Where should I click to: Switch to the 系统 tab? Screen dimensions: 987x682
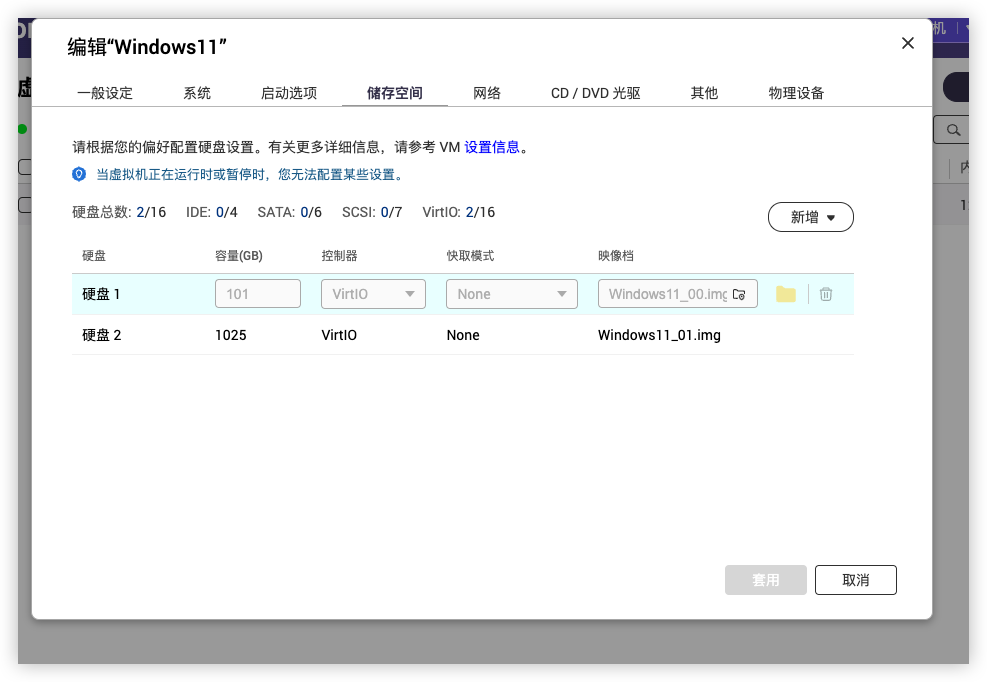(197, 93)
